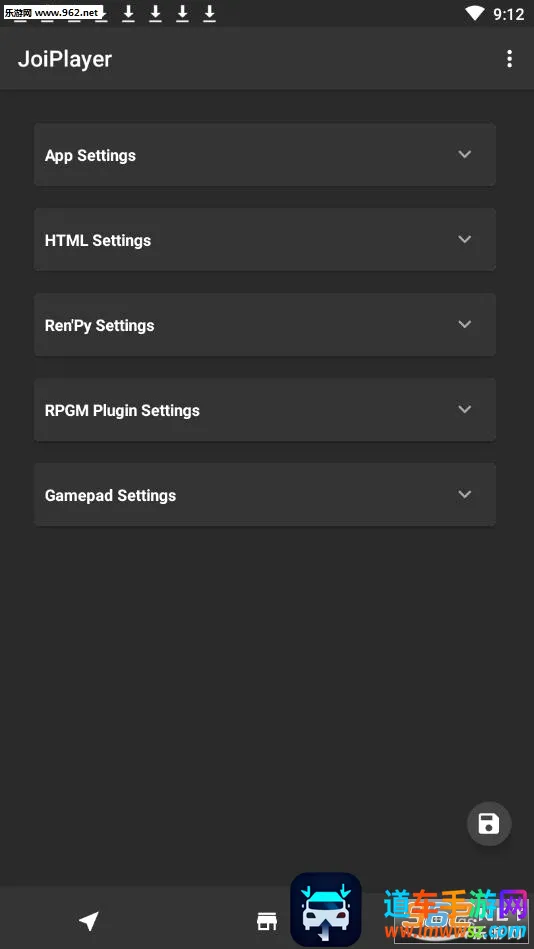Open the Ren'Py Settings section title
534x949 pixels.
point(99,326)
